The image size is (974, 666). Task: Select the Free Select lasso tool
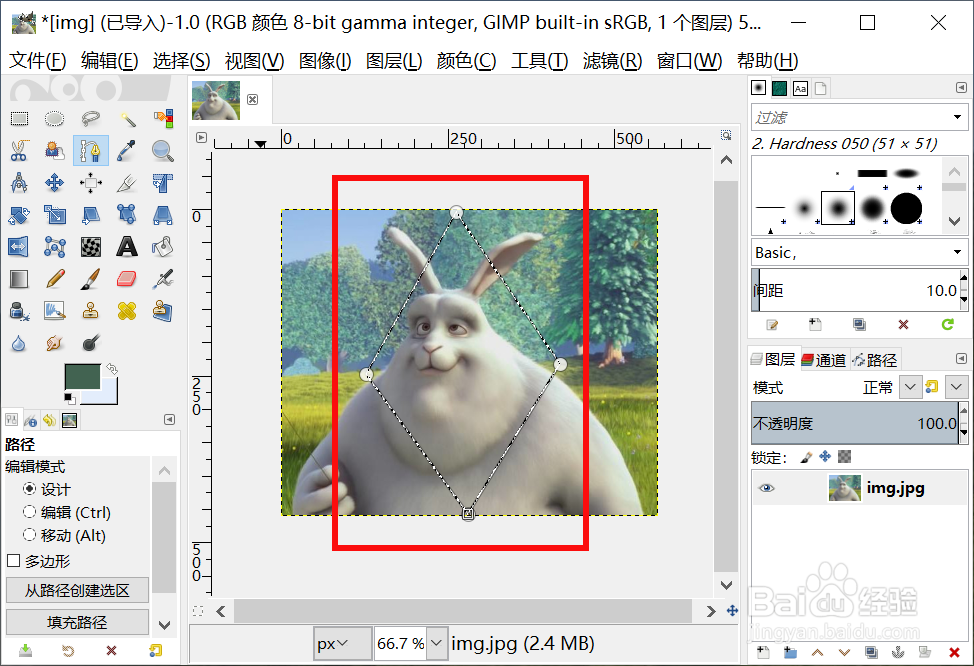coord(91,119)
